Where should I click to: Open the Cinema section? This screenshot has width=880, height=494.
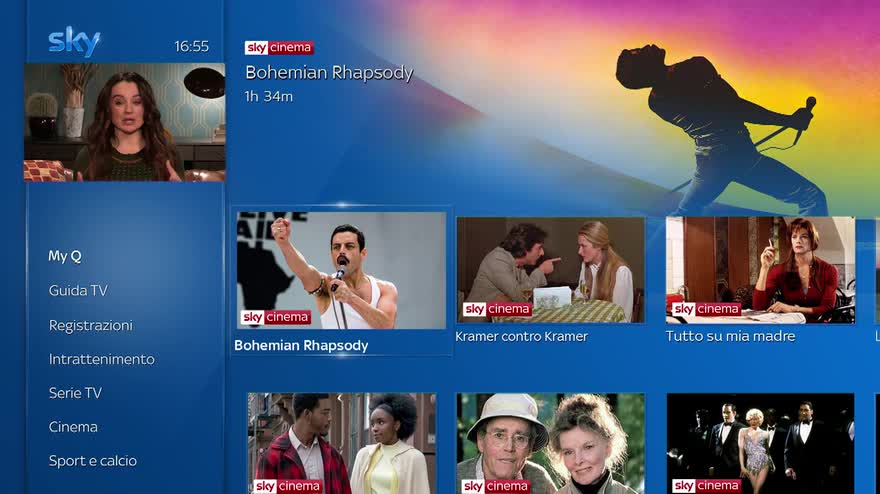[73, 427]
